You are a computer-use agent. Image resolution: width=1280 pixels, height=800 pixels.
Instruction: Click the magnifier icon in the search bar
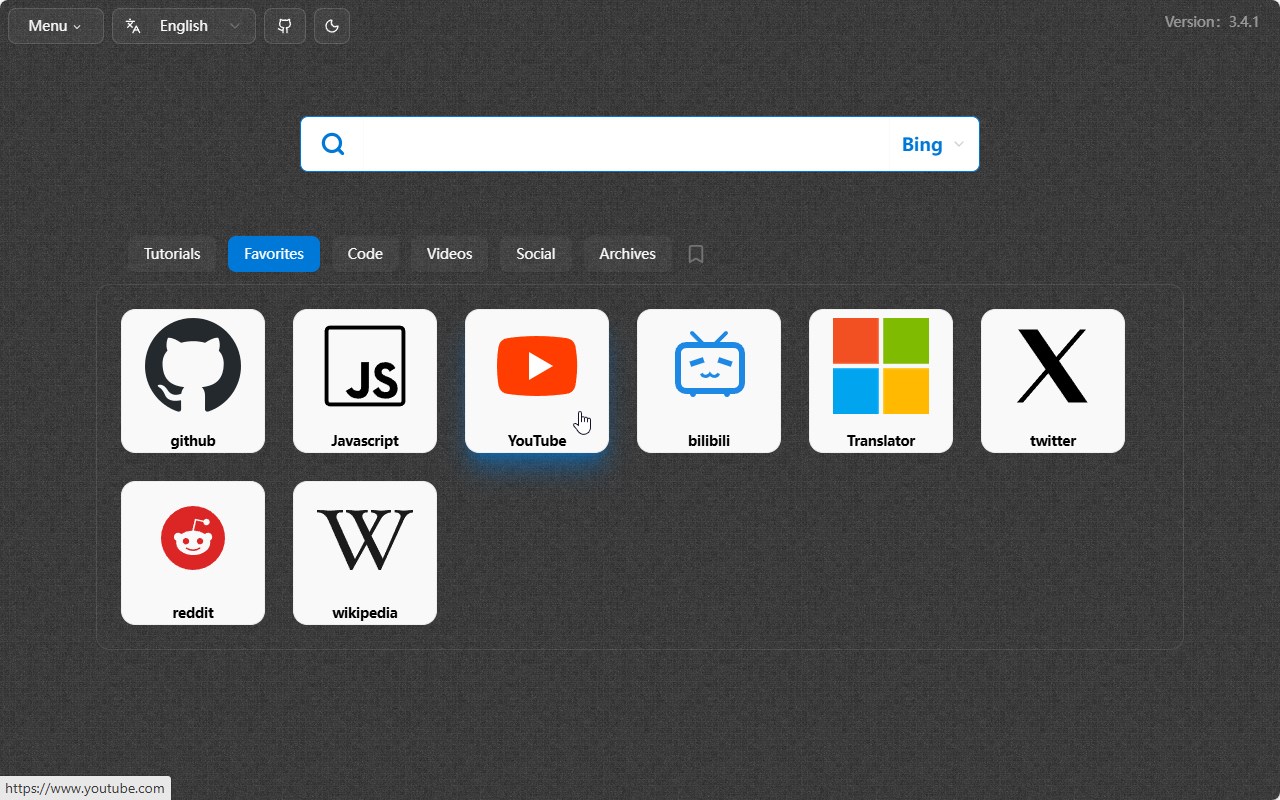pos(332,143)
